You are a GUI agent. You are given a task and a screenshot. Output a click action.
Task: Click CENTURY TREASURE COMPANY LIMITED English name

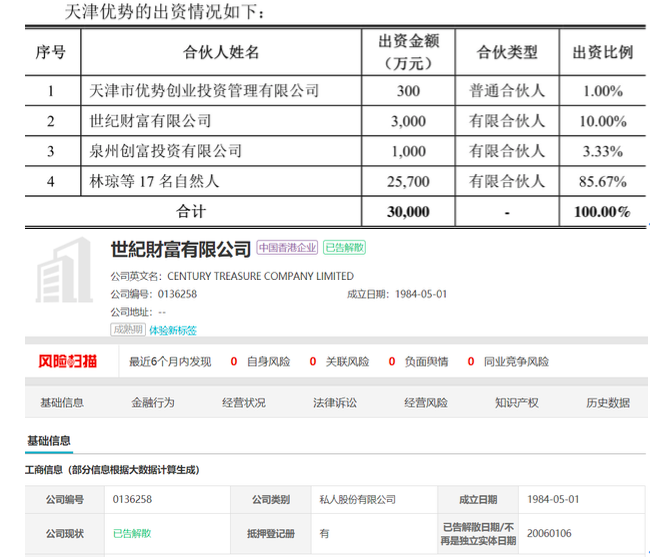[x=260, y=276]
